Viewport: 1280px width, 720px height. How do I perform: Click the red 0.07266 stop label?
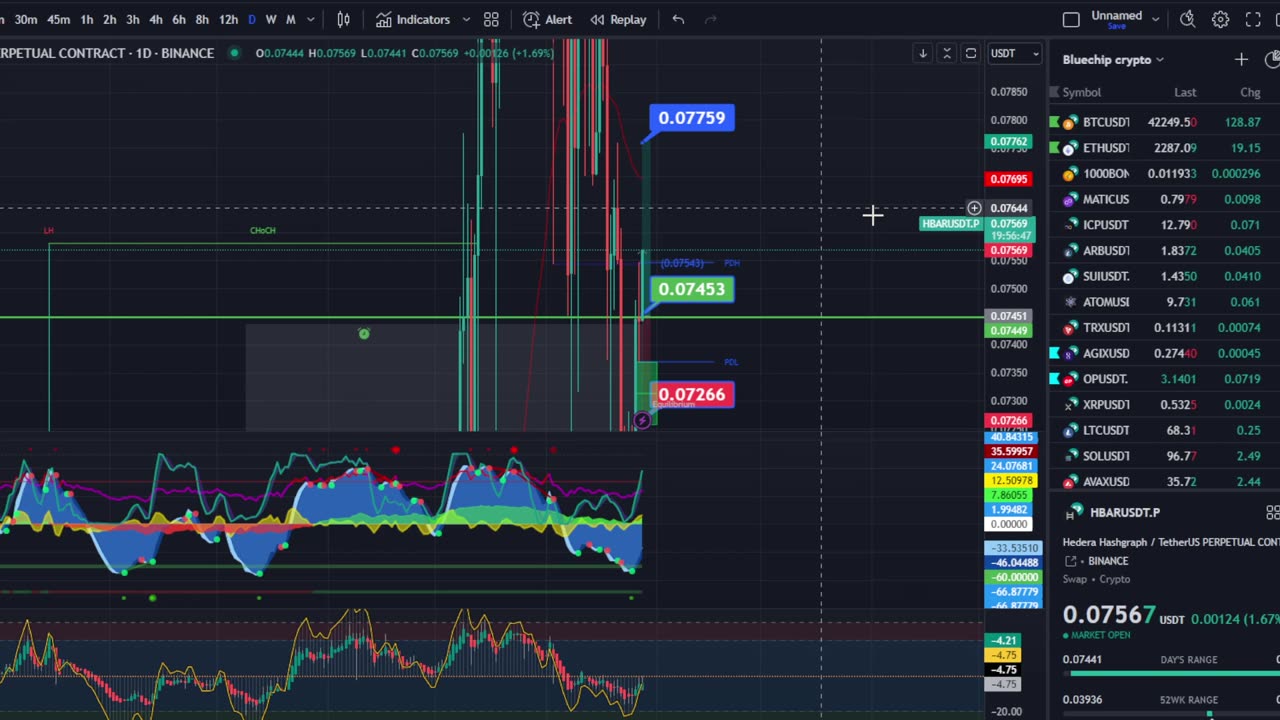pos(692,394)
